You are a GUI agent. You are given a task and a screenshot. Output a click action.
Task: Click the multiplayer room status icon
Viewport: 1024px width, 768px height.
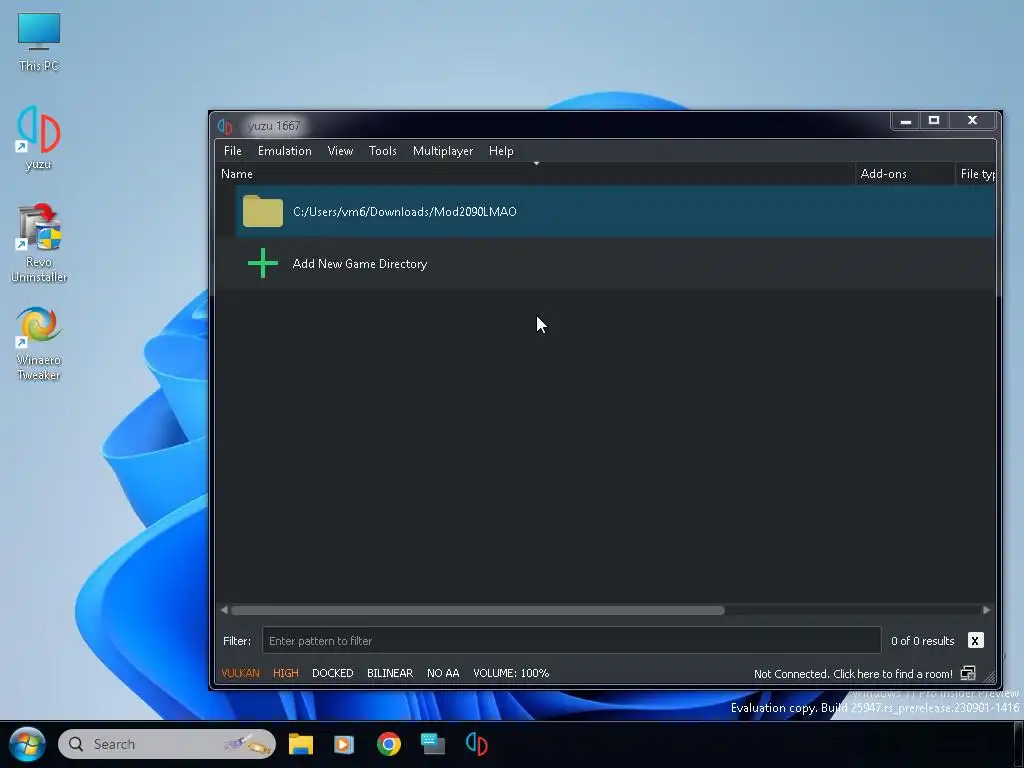click(x=968, y=673)
